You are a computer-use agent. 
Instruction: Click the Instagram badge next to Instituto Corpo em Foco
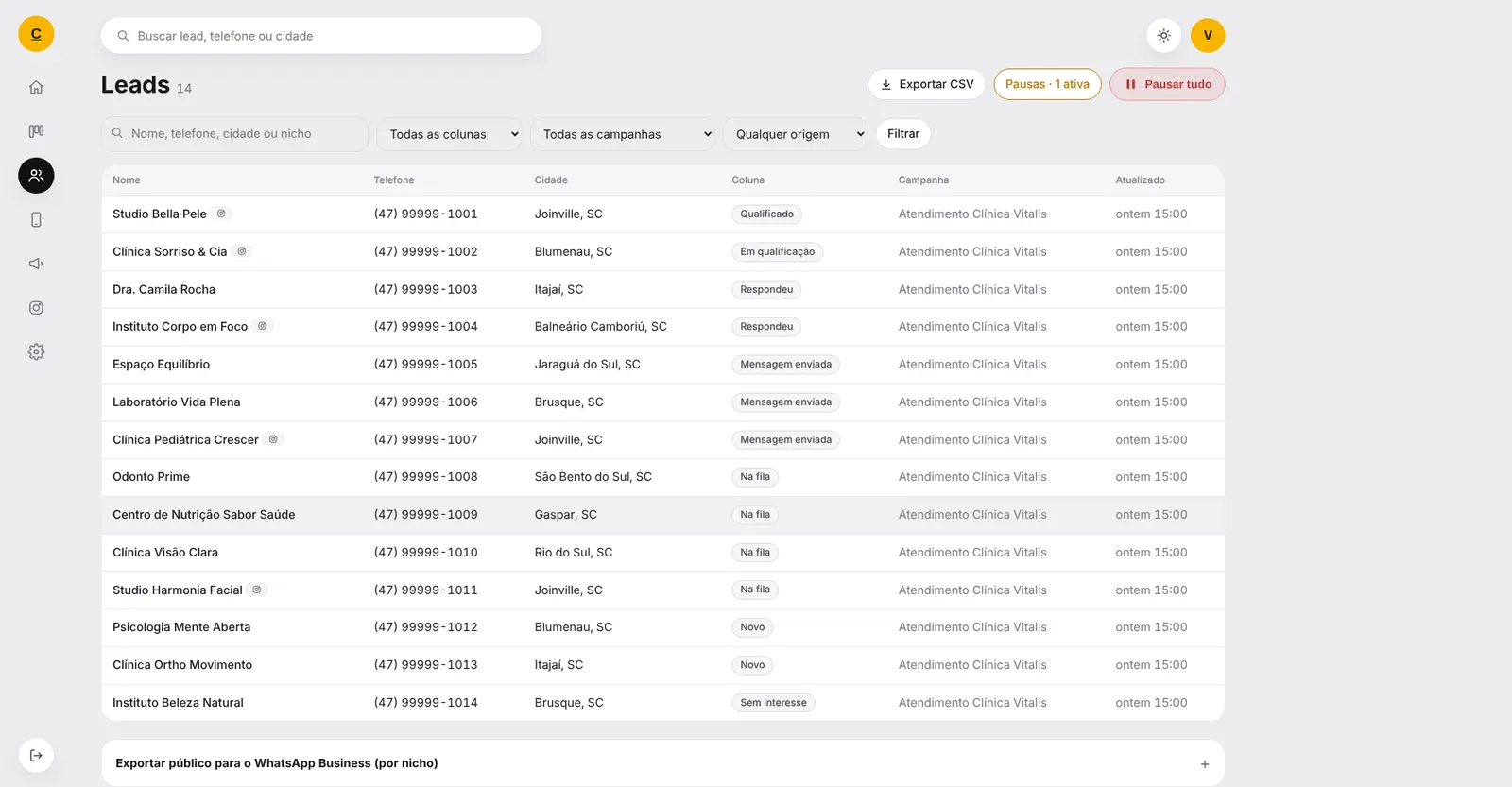click(263, 326)
